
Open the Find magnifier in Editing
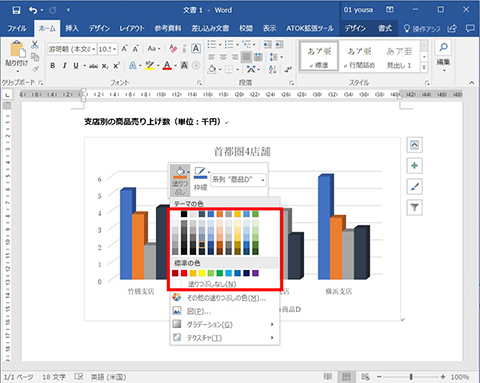click(443, 47)
